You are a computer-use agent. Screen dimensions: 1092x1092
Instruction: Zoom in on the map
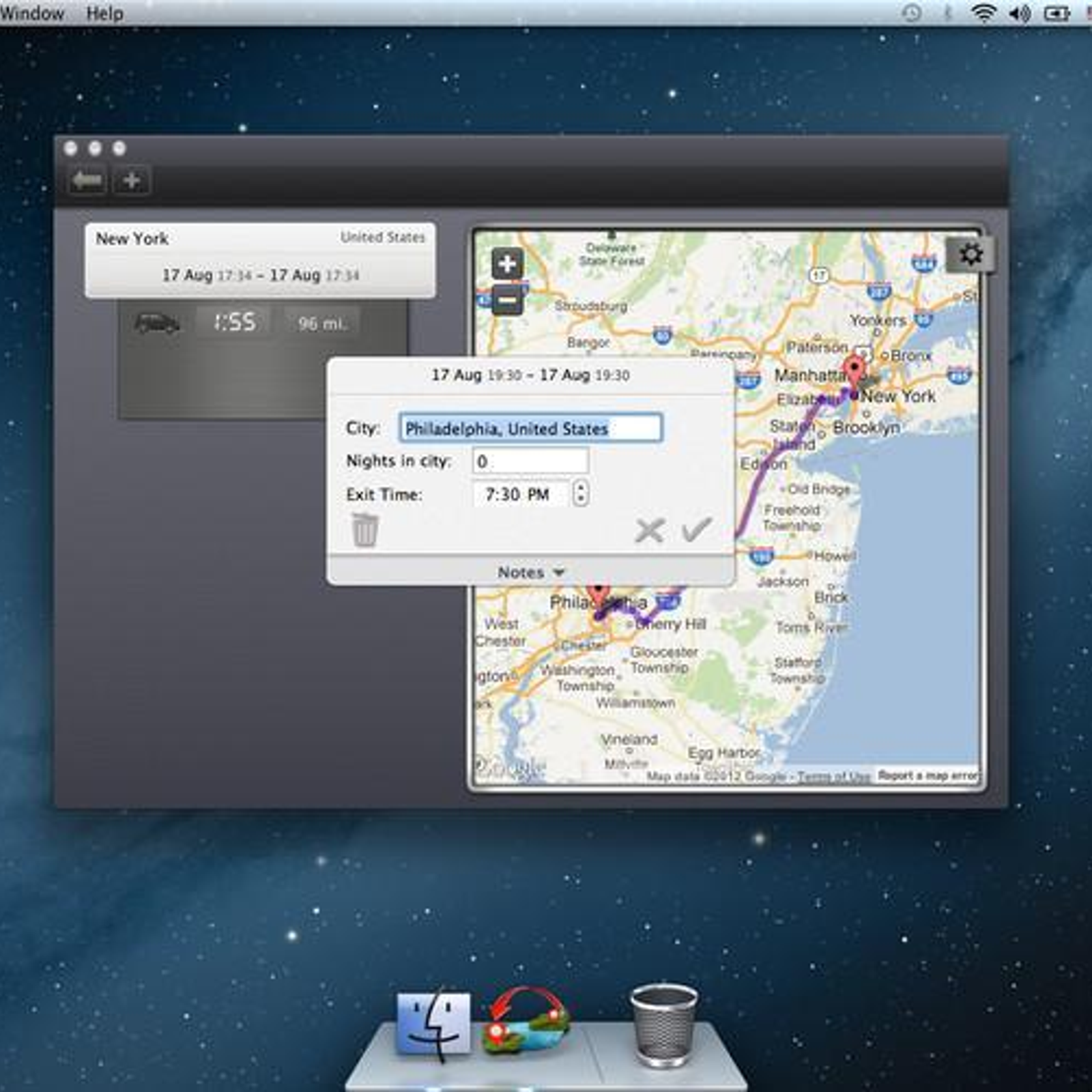(x=508, y=264)
